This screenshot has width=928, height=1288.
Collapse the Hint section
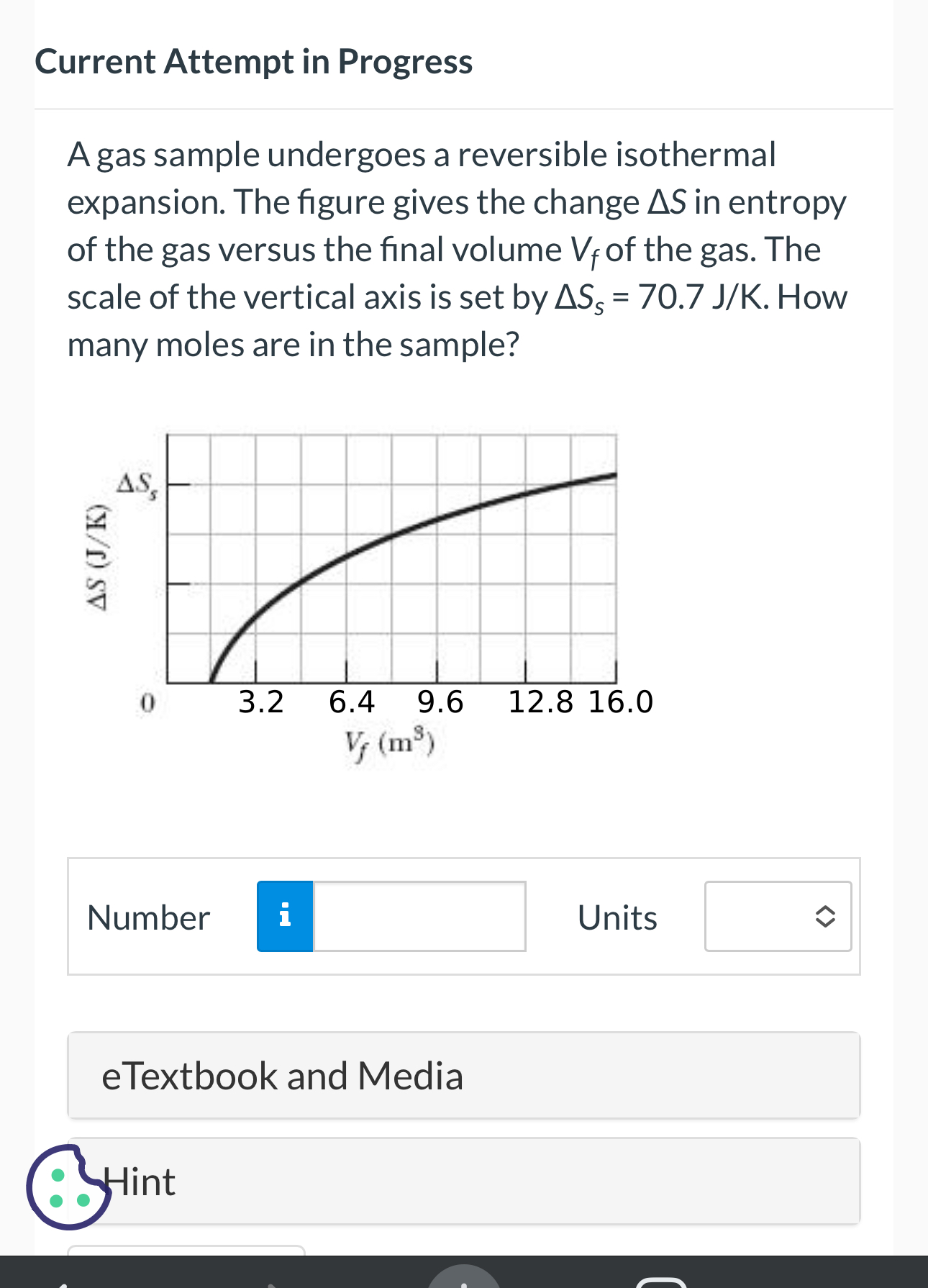coord(464,1181)
